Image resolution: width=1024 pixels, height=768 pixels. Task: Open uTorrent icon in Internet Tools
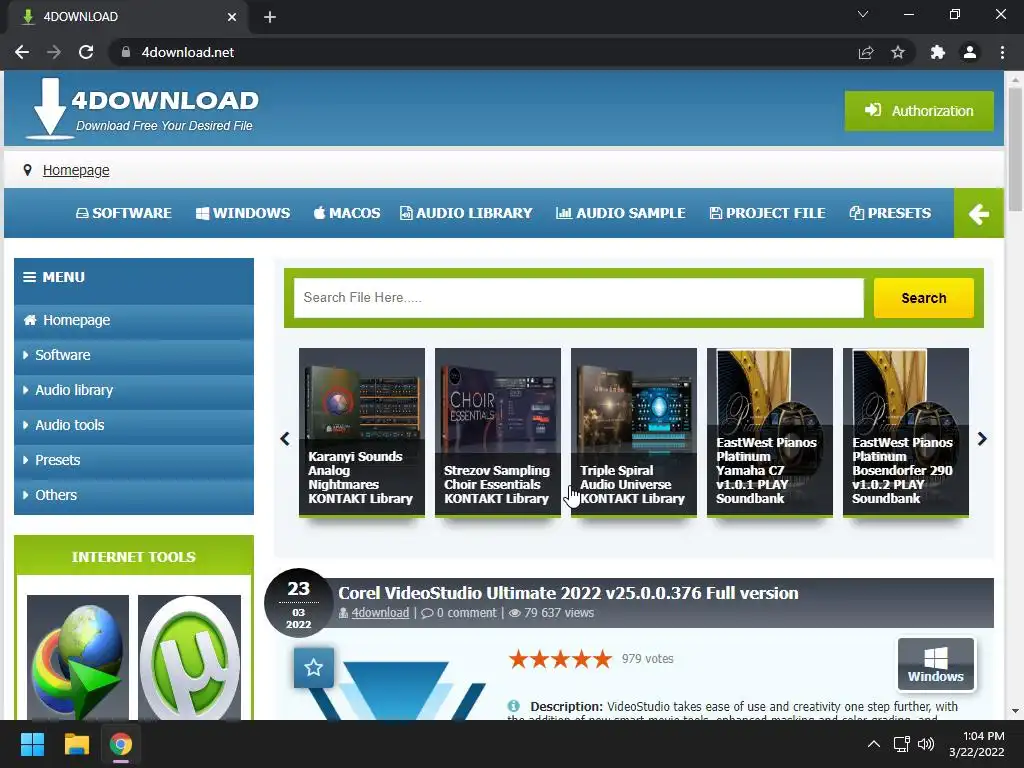(189, 658)
